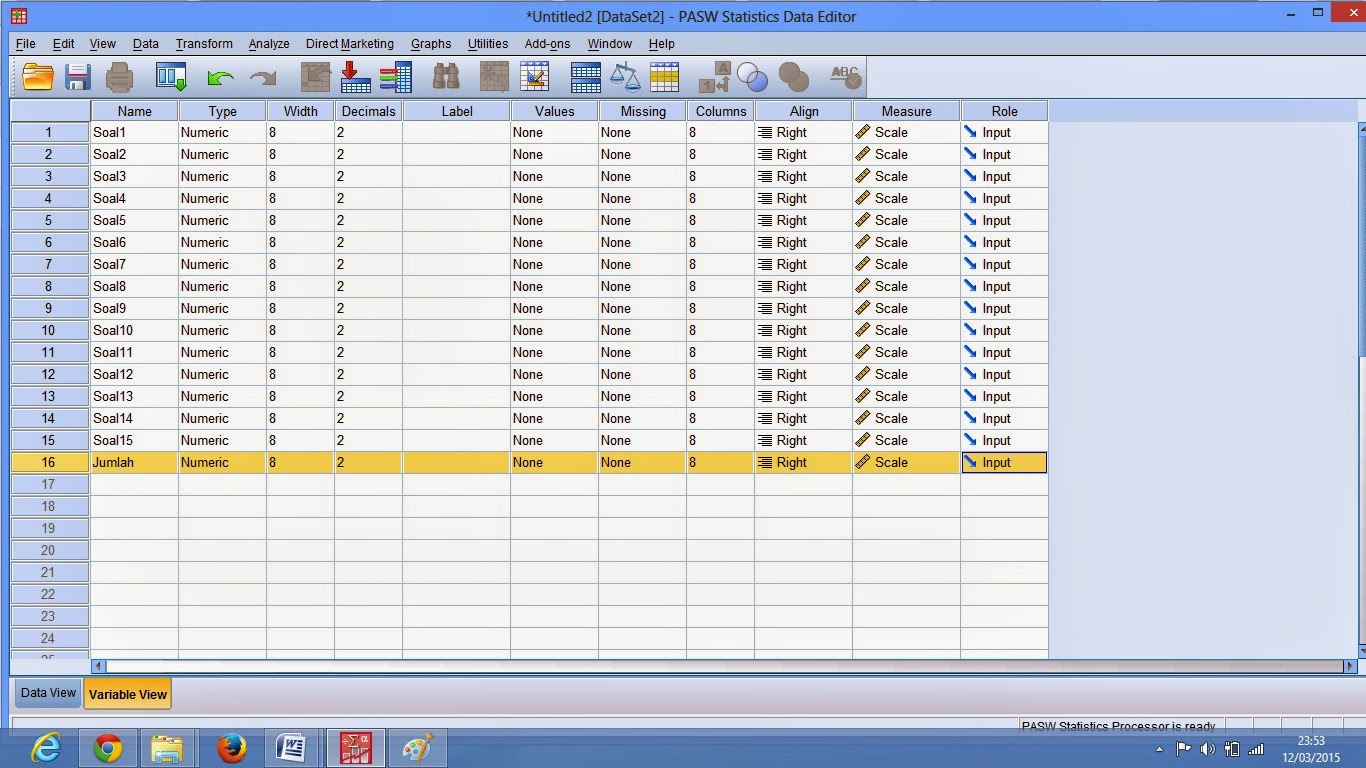Click the Select Cases toolbar icon
The image size is (1366, 768).
click(664, 77)
